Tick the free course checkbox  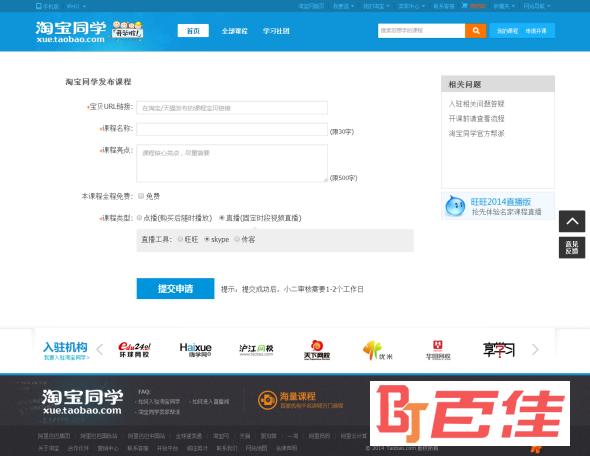(x=141, y=196)
